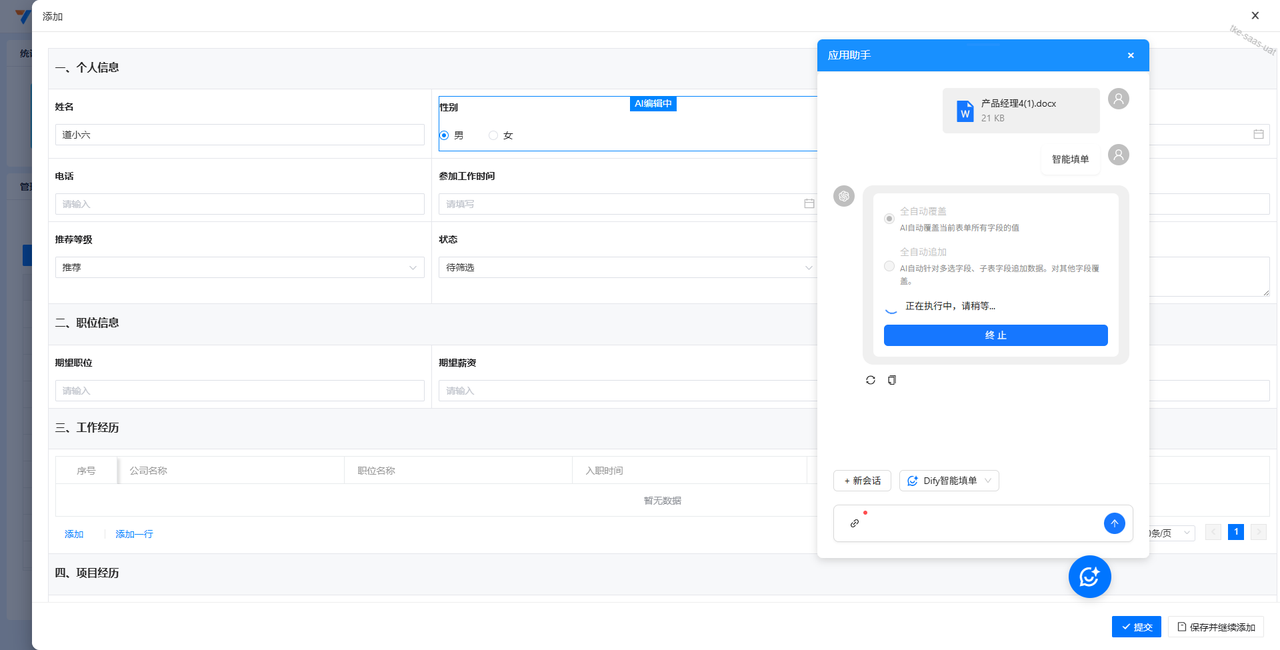
Task: Select the 男 gender radio button
Action: pos(445,135)
